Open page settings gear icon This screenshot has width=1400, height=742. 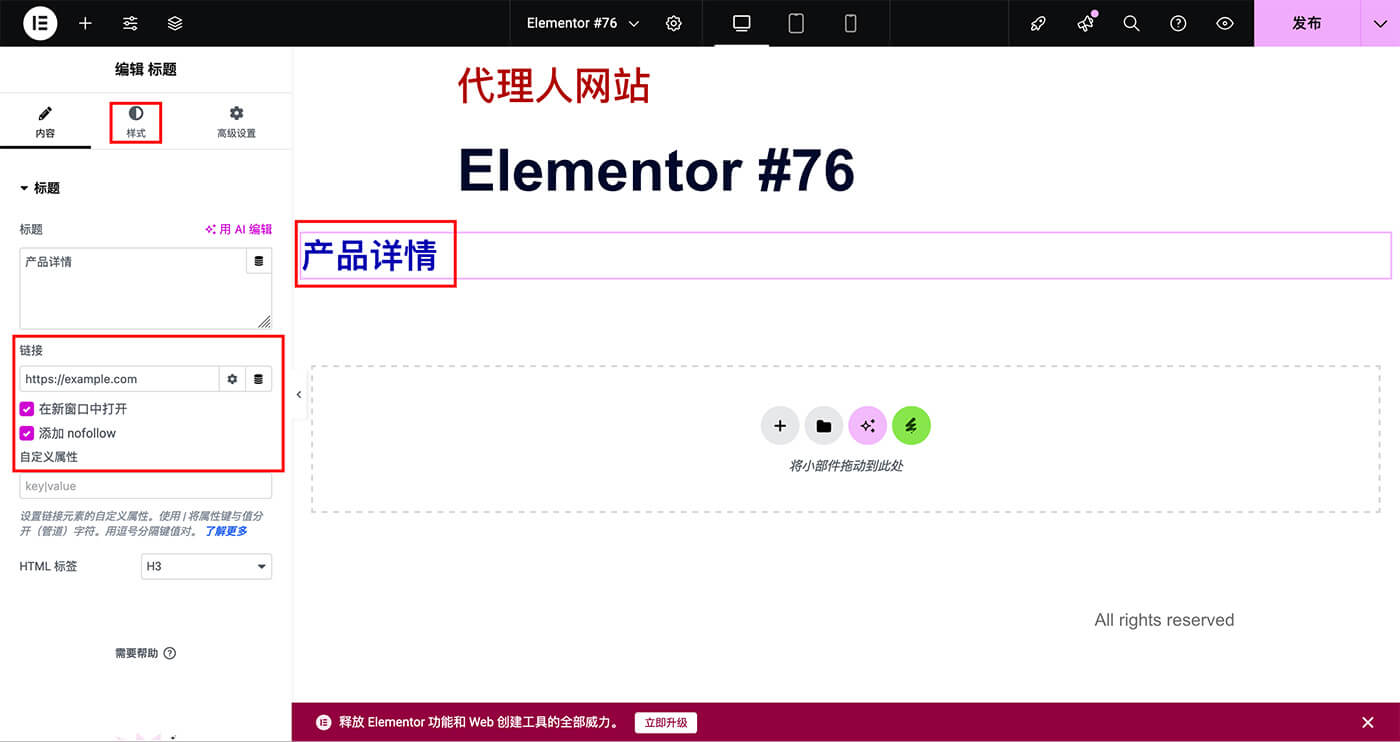coord(674,23)
